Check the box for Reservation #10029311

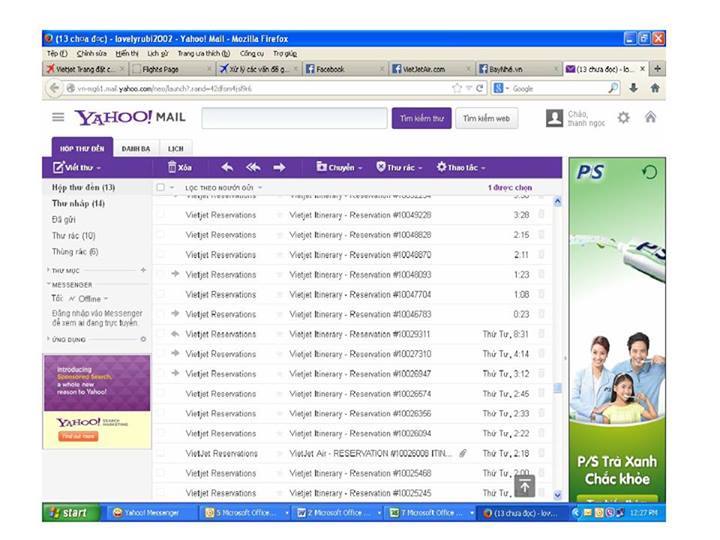tap(161, 334)
